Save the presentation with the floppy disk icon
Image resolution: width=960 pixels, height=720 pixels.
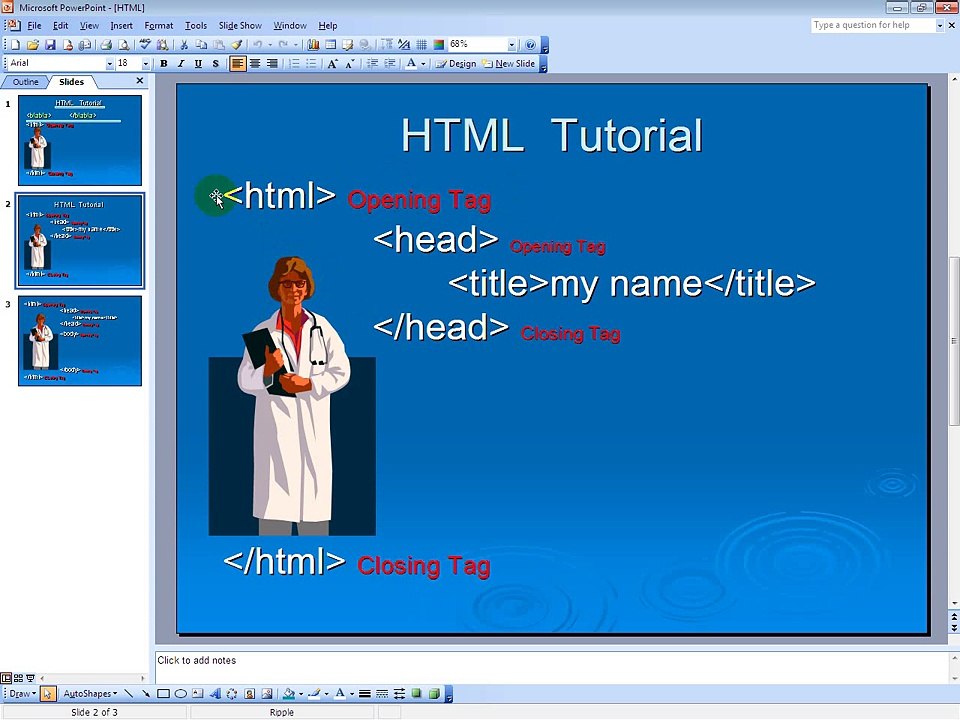[50, 45]
